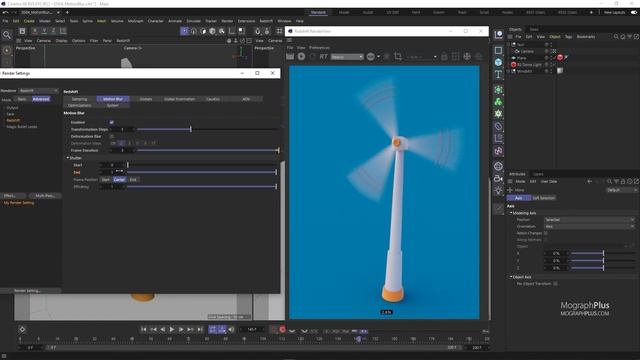
Task: Toggle Deformation Blur checkbox
Action: 111,136
